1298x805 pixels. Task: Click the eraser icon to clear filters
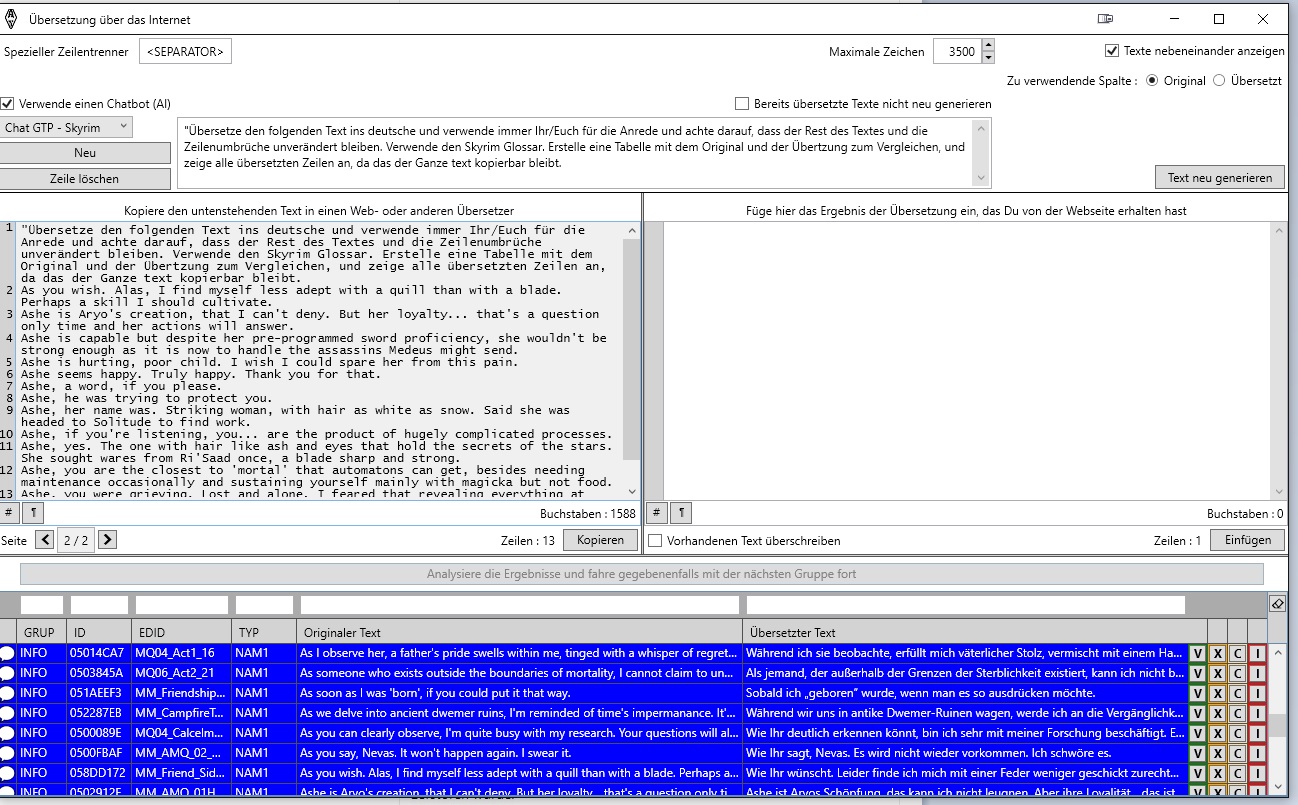[x=1277, y=604]
